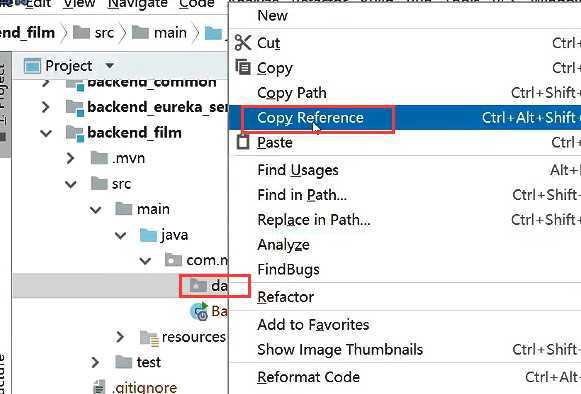
Task: Click the Cut scissors icon
Action: point(243,43)
